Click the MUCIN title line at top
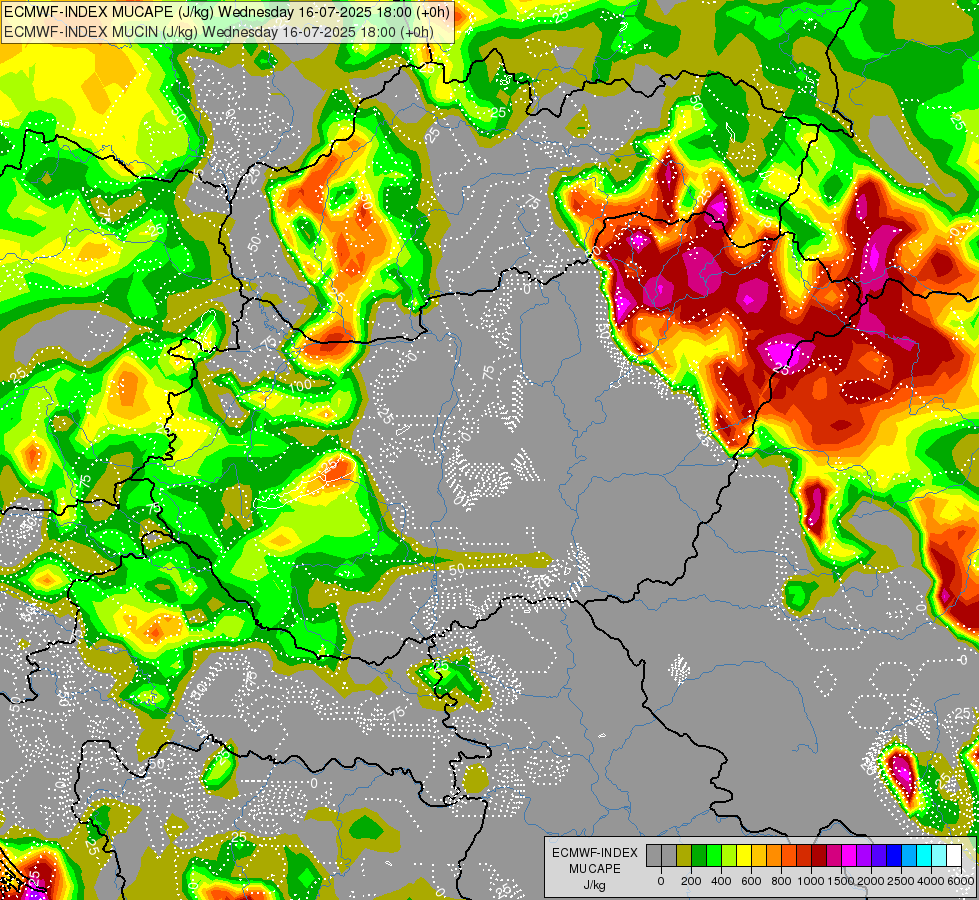Viewport: 979px width, 900px height. click(219, 32)
